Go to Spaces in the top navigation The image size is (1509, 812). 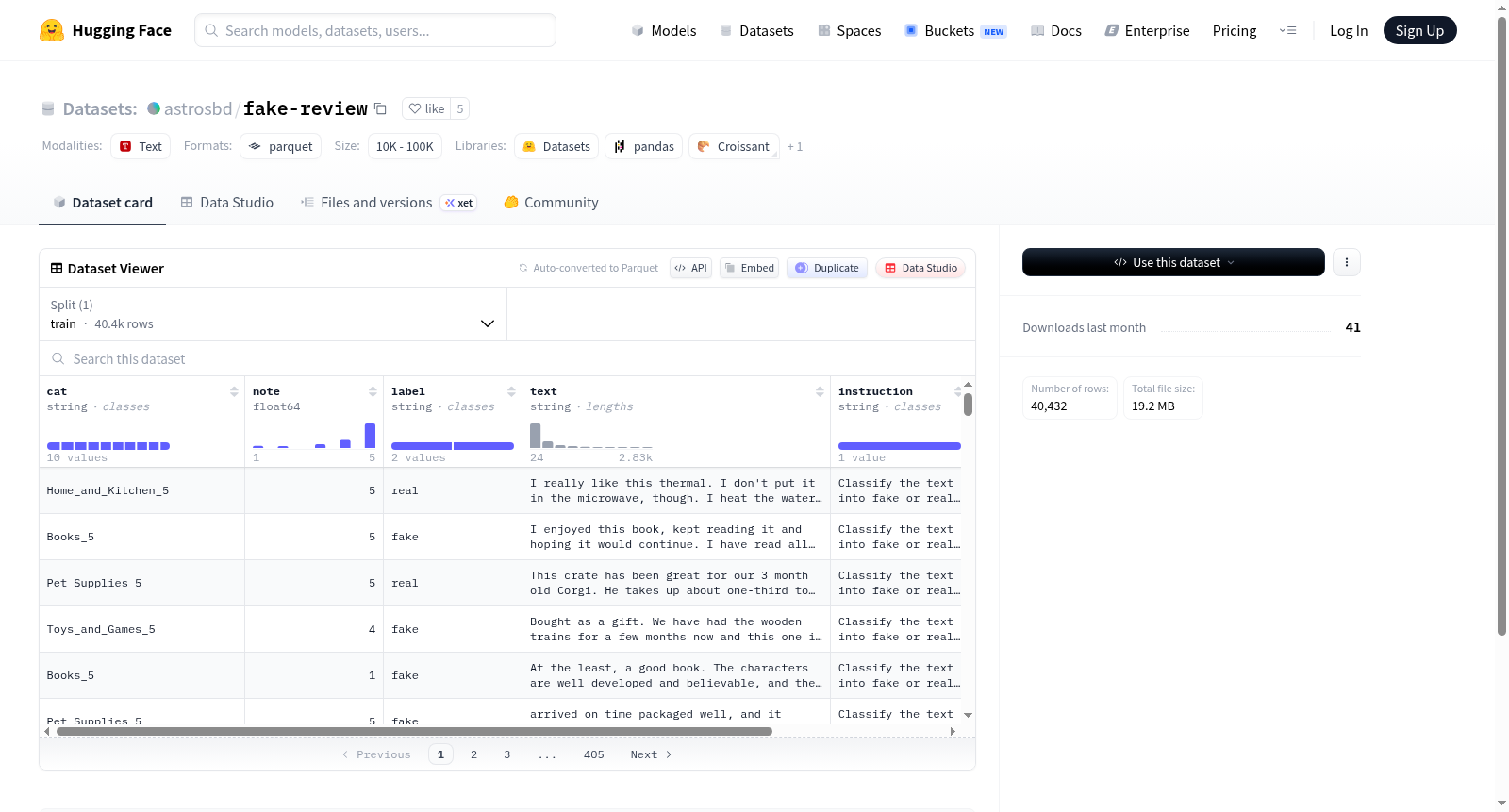[850, 30]
